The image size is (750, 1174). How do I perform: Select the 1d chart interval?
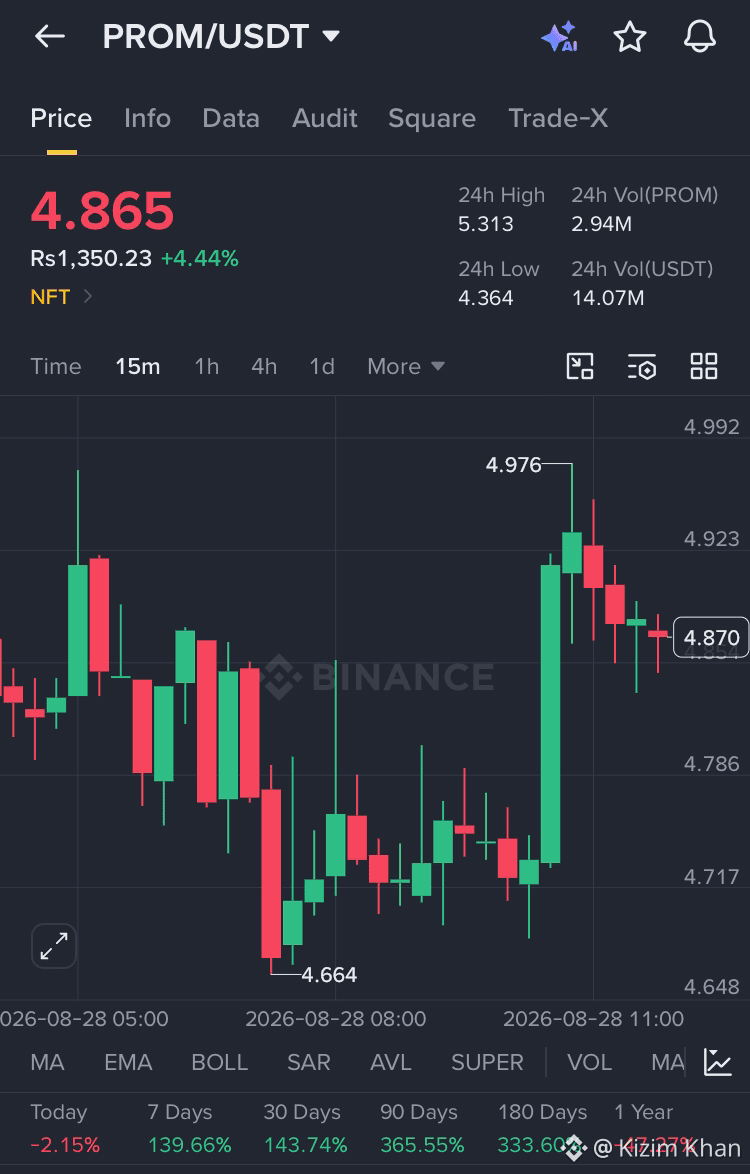click(322, 366)
